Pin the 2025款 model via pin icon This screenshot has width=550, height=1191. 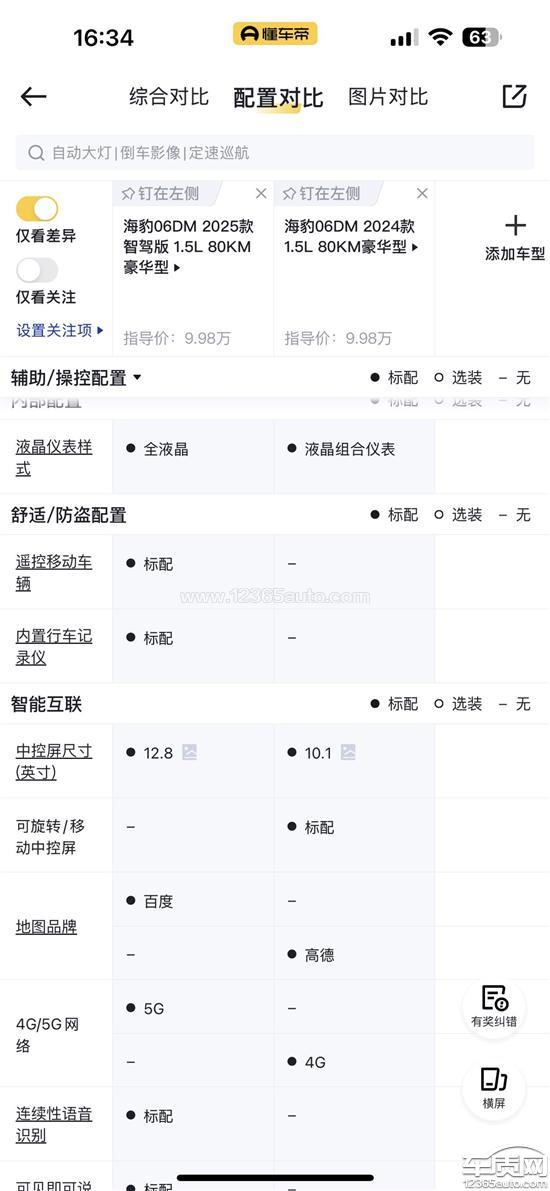pyautogui.click(x=128, y=194)
